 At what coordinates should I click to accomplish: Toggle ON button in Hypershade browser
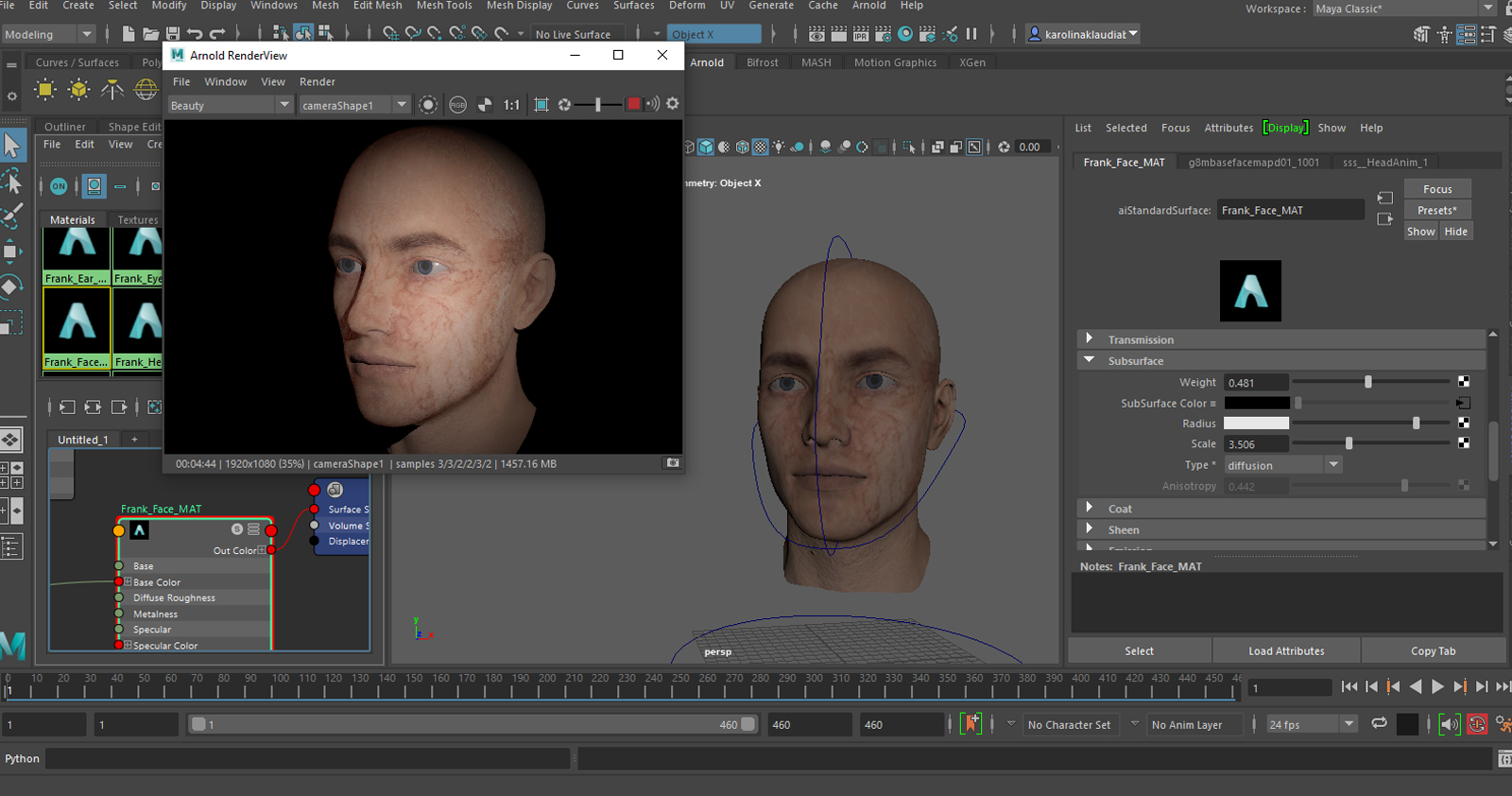pyautogui.click(x=59, y=186)
